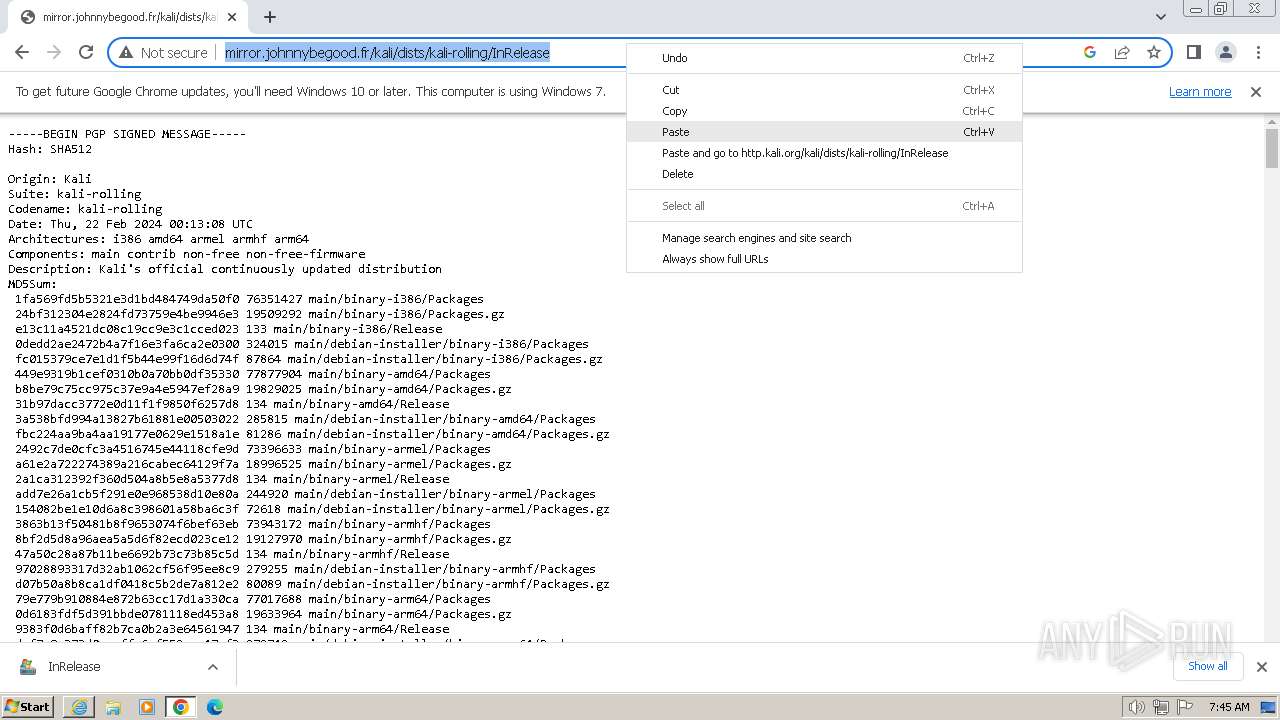Select Paste and go to http.kali.org
The width and height of the screenshot is (1280, 720).
tap(824, 153)
